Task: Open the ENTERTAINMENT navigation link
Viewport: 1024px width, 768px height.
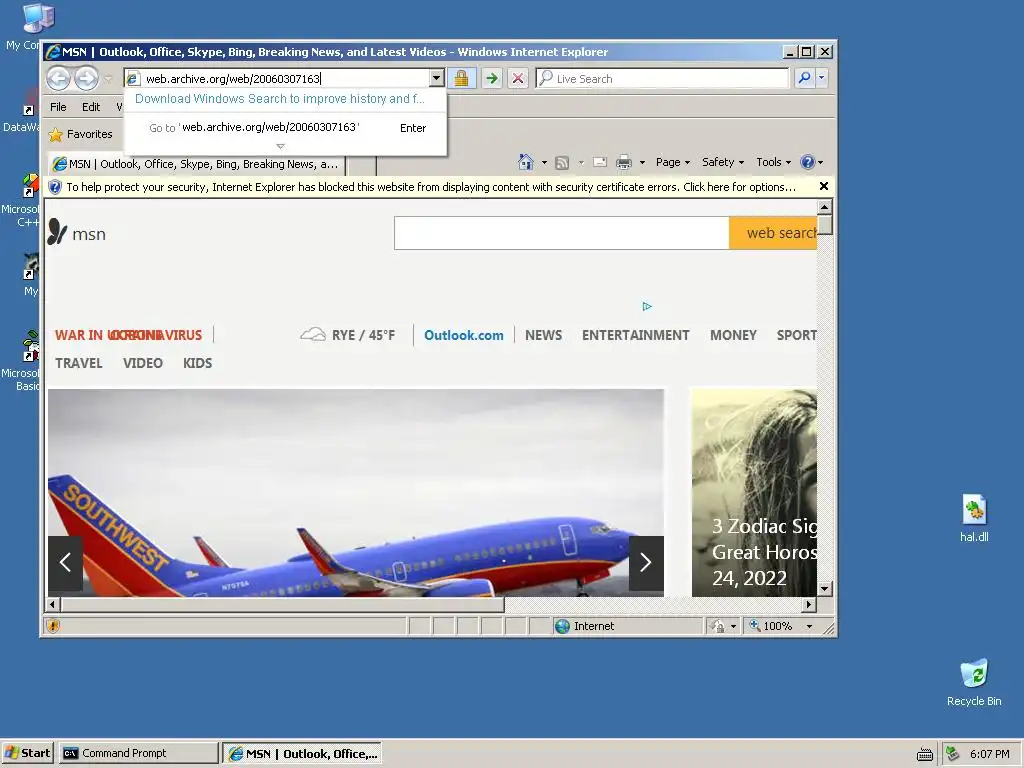Action: [x=635, y=335]
